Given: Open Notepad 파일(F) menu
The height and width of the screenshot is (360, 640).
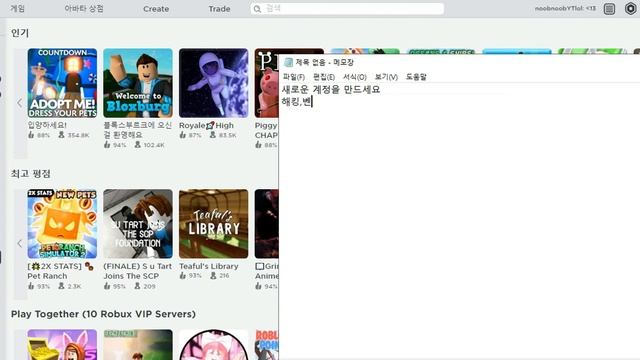Looking at the screenshot, I should pos(293,77).
